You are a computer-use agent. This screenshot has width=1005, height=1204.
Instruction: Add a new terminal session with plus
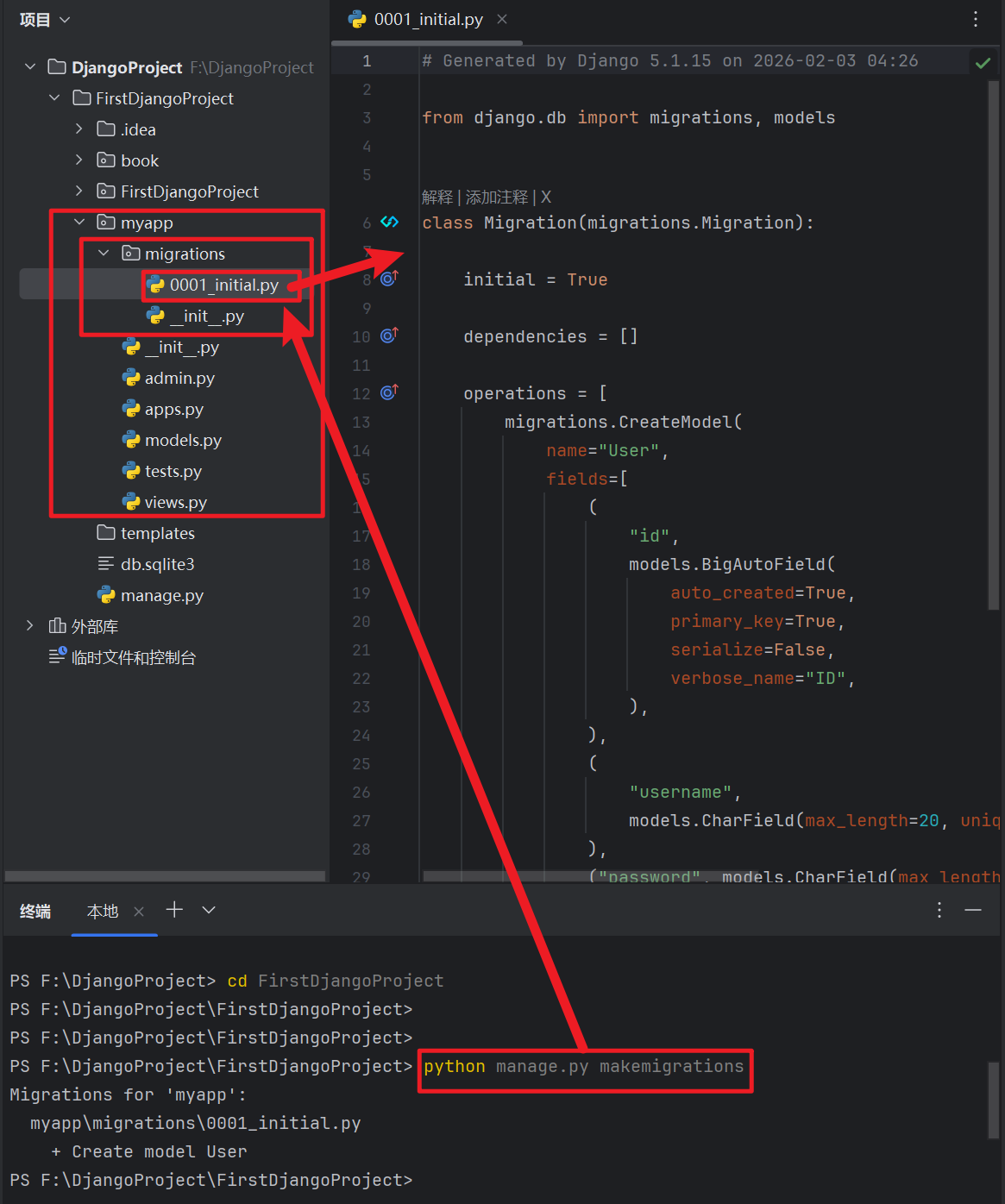point(174,909)
